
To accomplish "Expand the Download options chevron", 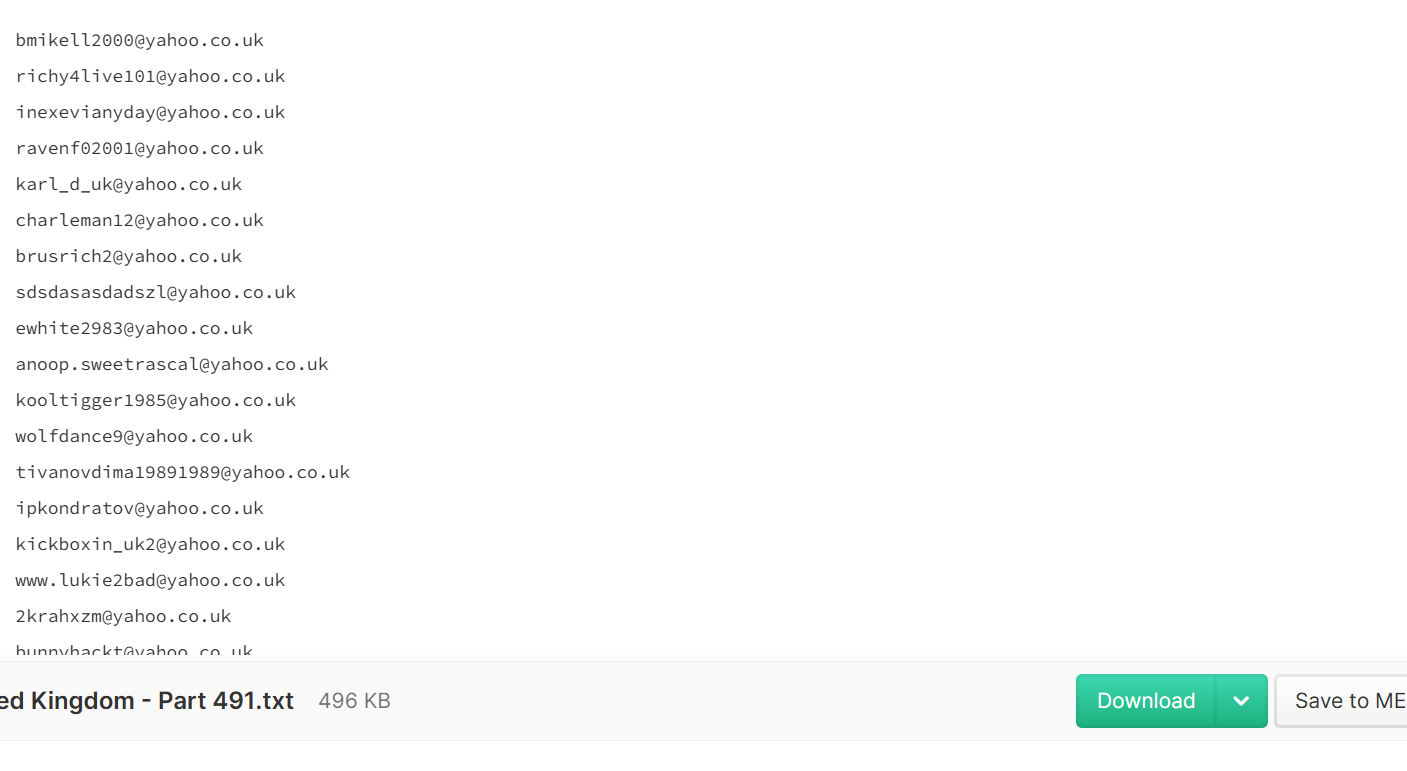I will tap(1242, 701).
